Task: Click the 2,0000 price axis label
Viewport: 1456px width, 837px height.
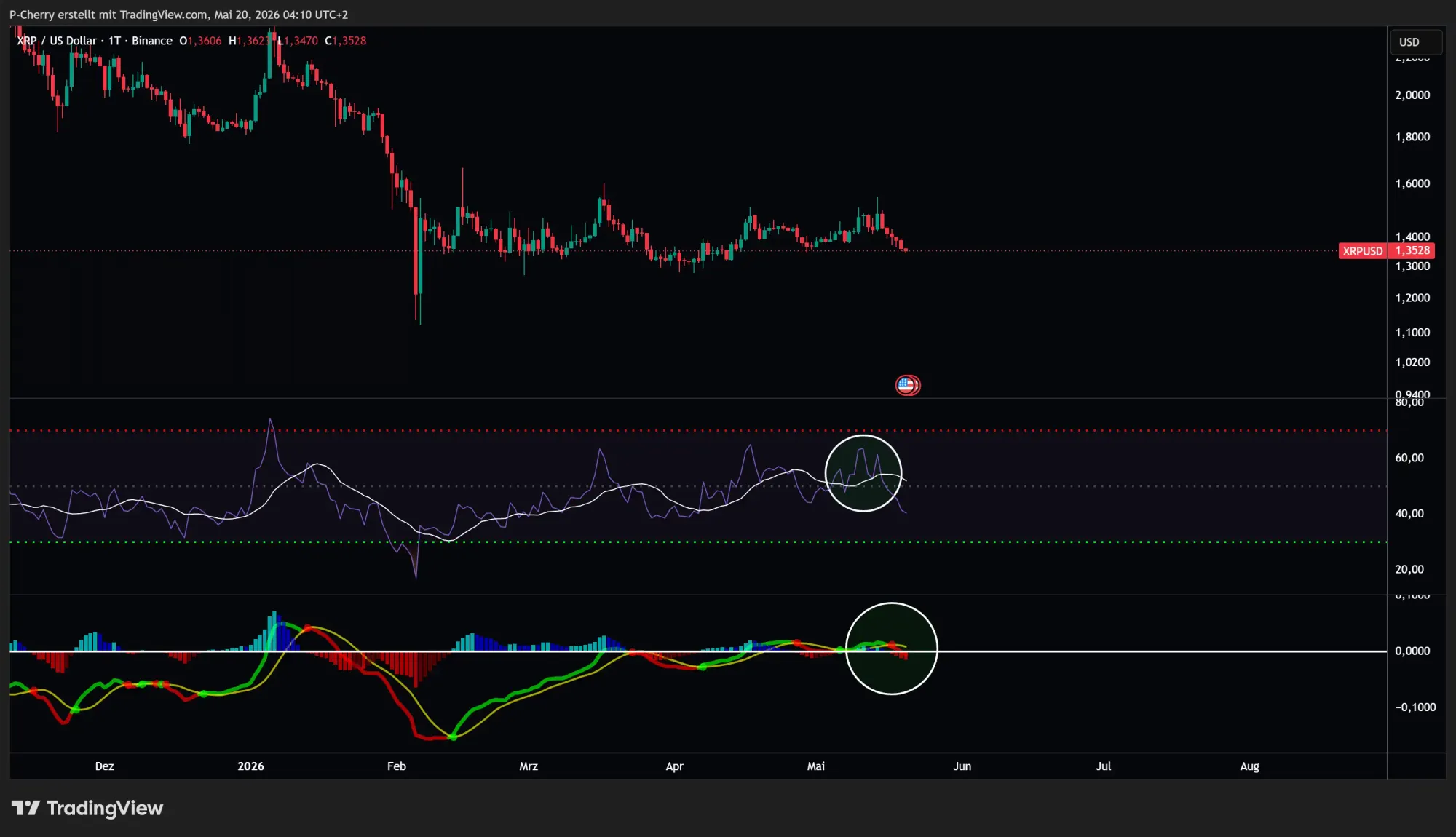Action: [x=1412, y=95]
